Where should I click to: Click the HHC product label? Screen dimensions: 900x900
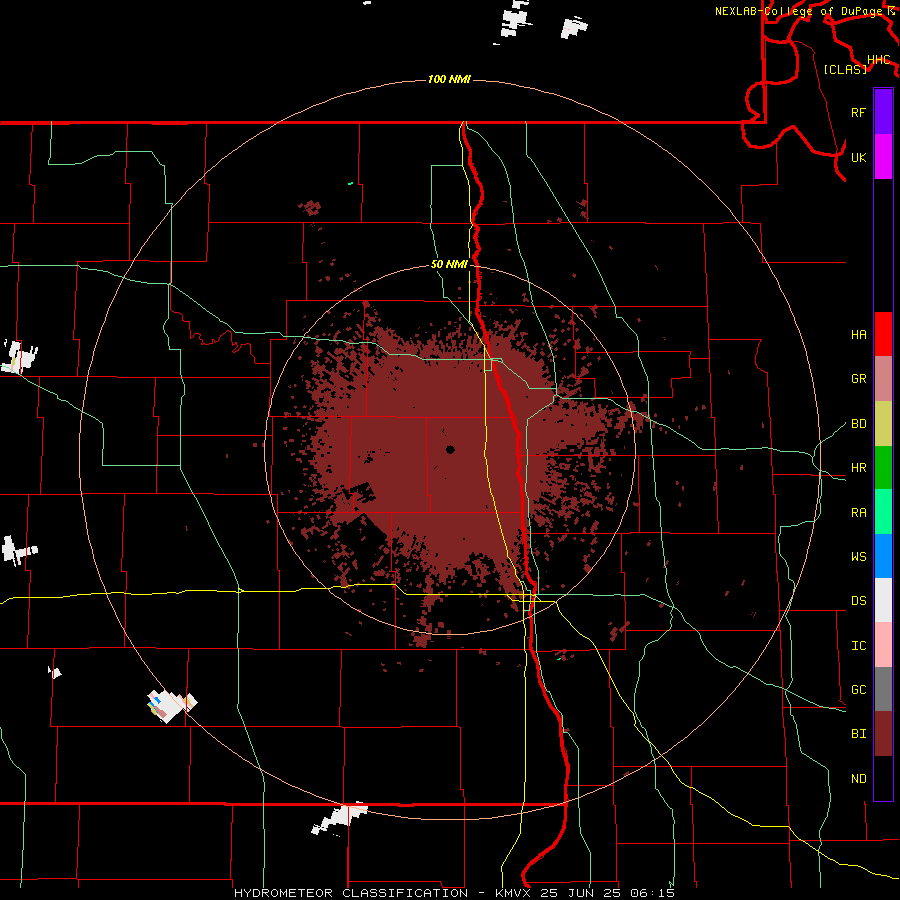coord(879,60)
